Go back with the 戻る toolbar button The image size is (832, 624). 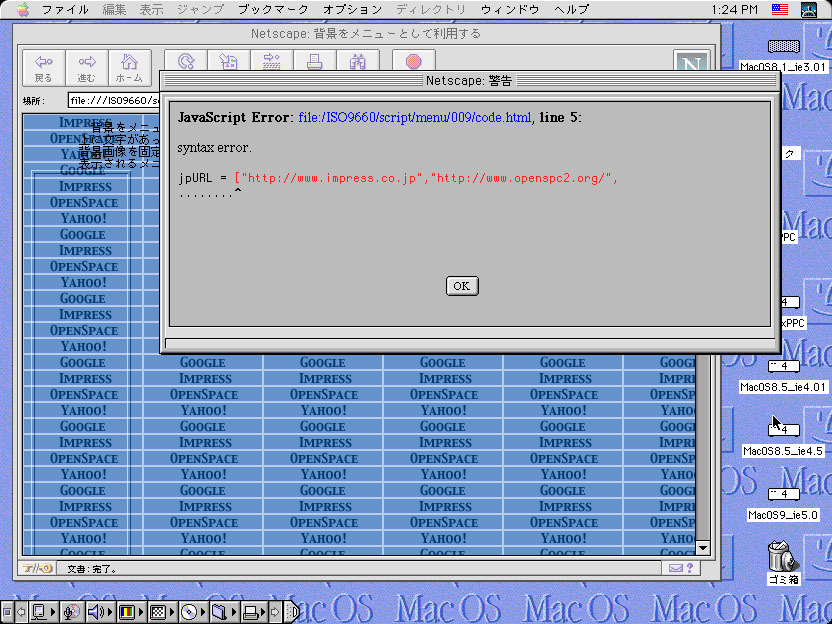44,68
